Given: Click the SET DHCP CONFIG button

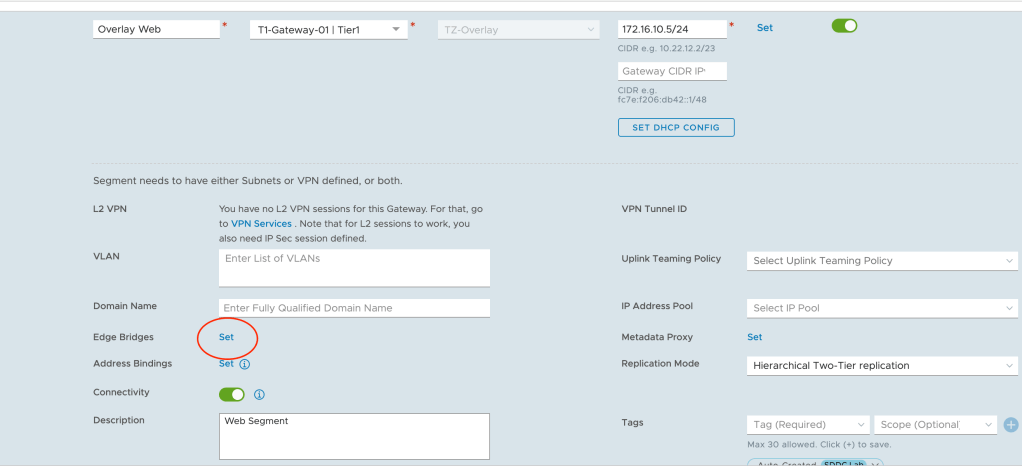Looking at the screenshot, I should [676, 127].
